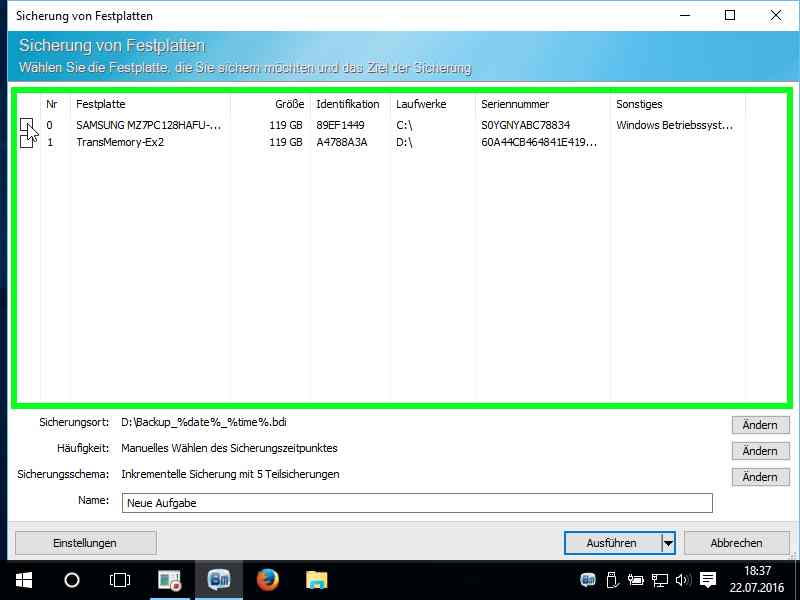Switch to the Bm backup app in taskbar

pos(219,580)
